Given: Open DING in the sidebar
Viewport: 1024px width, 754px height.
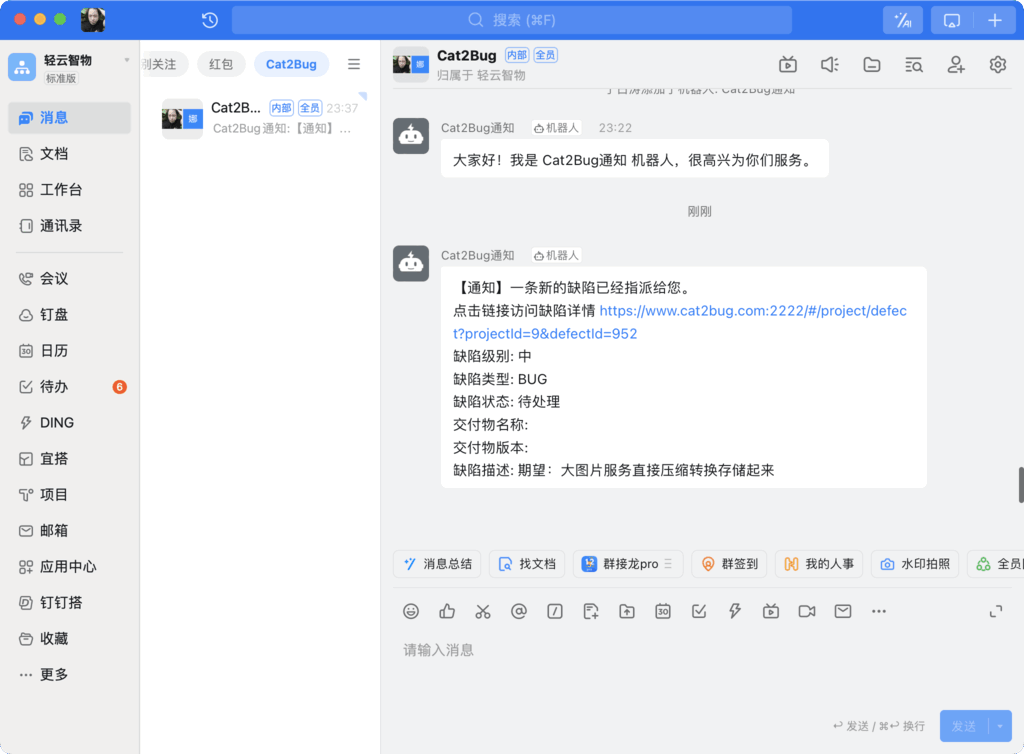Looking at the screenshot, I should click(x=69, y=422).
